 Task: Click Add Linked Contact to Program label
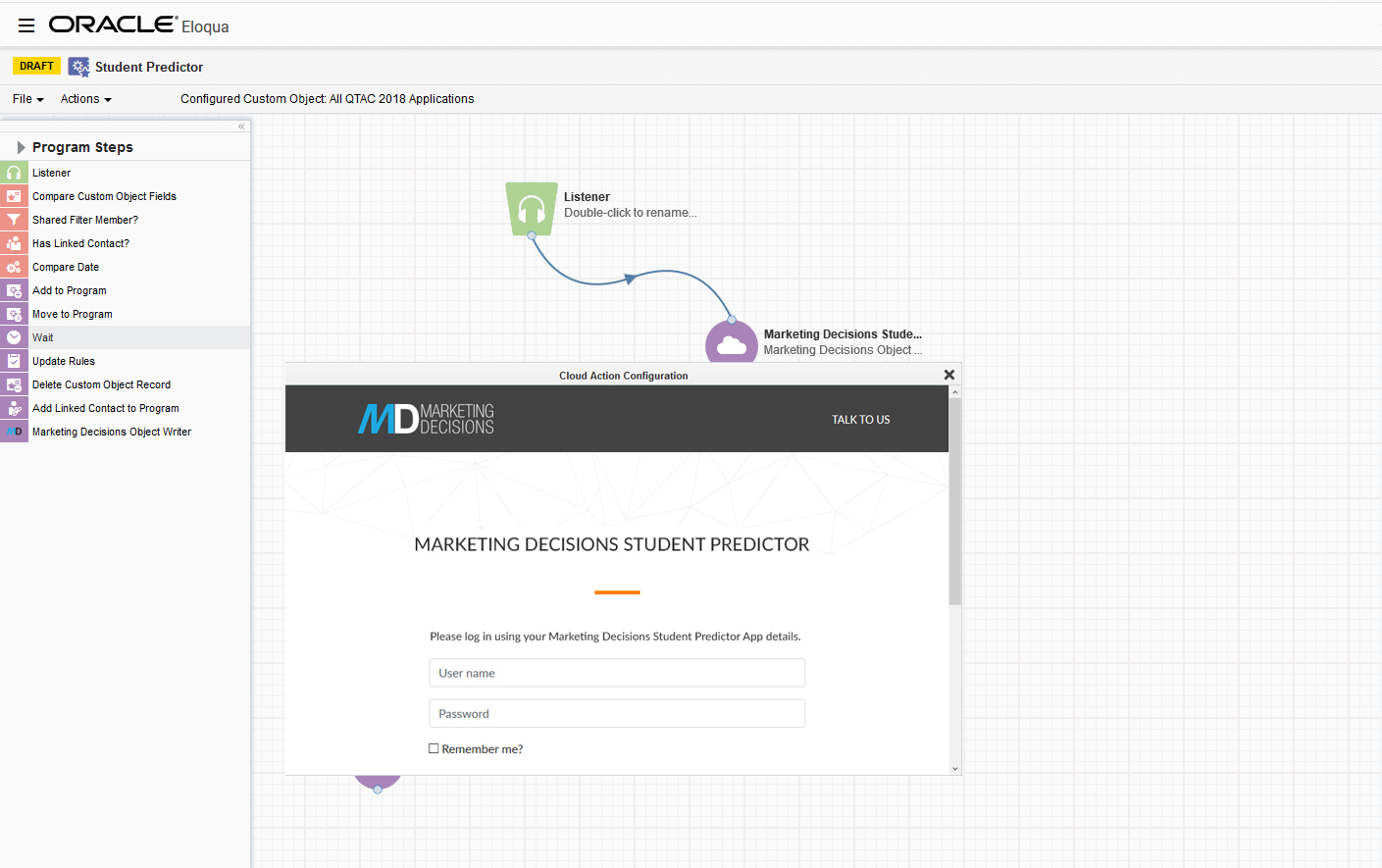click(106, 408)
